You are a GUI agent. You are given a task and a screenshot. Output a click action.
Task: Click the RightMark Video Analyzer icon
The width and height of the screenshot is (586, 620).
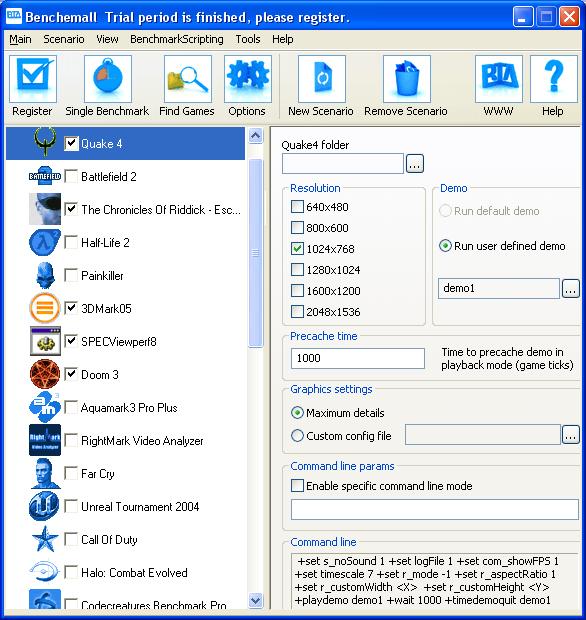(x=45, y=440)
